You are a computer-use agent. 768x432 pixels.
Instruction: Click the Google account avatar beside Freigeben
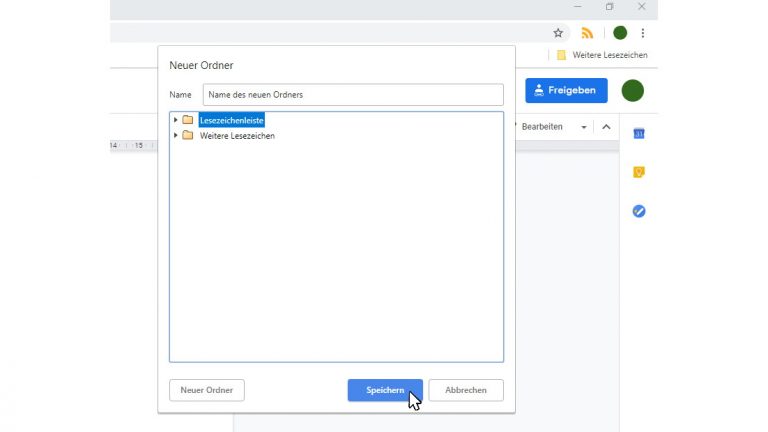pyautogui.click(x=632, y=91)
